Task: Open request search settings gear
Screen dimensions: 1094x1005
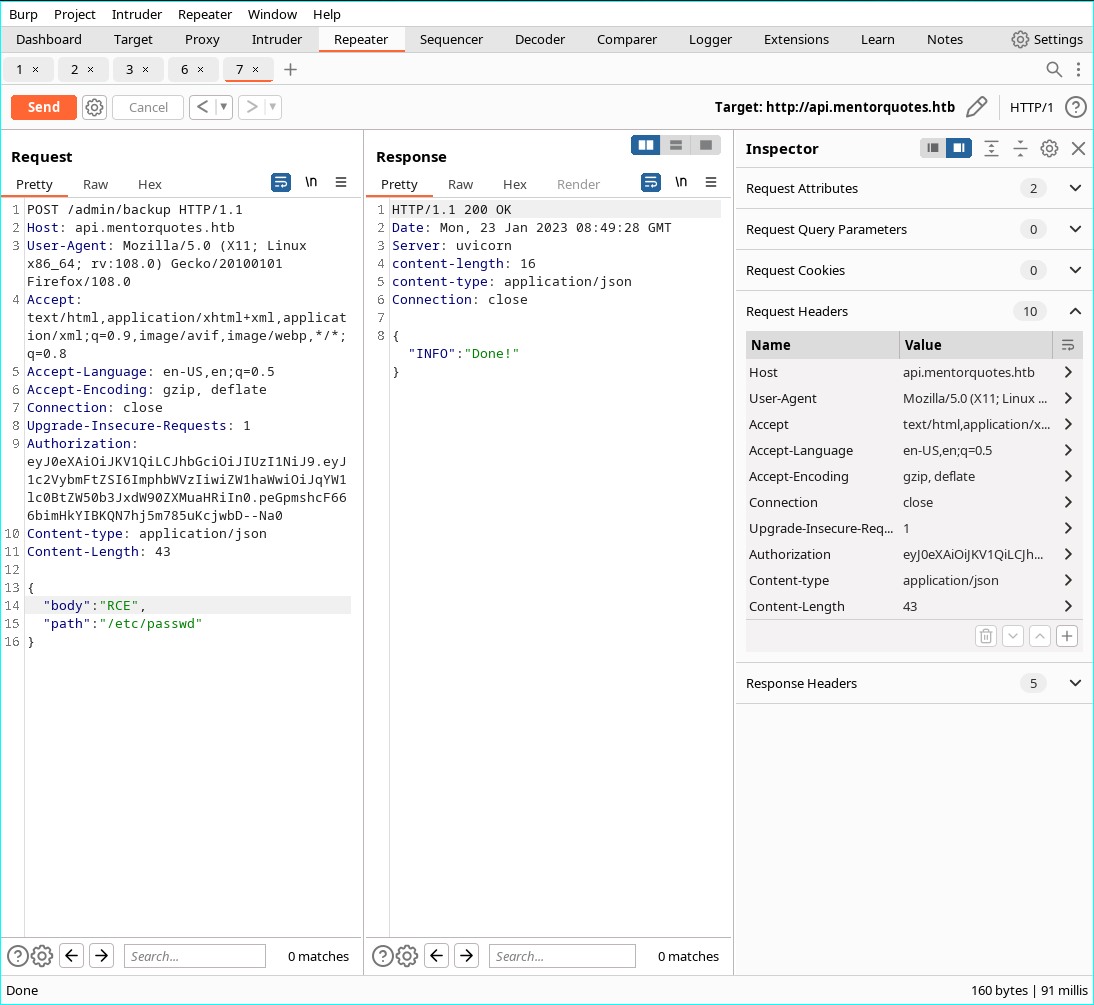Action: (x=42, y=956)
